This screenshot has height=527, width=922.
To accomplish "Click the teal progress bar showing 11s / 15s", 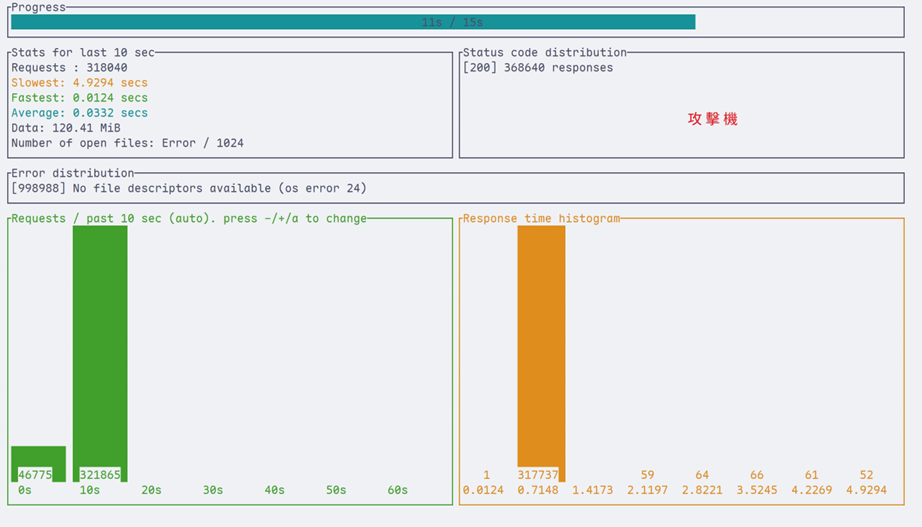I will (x=352, y=22).
